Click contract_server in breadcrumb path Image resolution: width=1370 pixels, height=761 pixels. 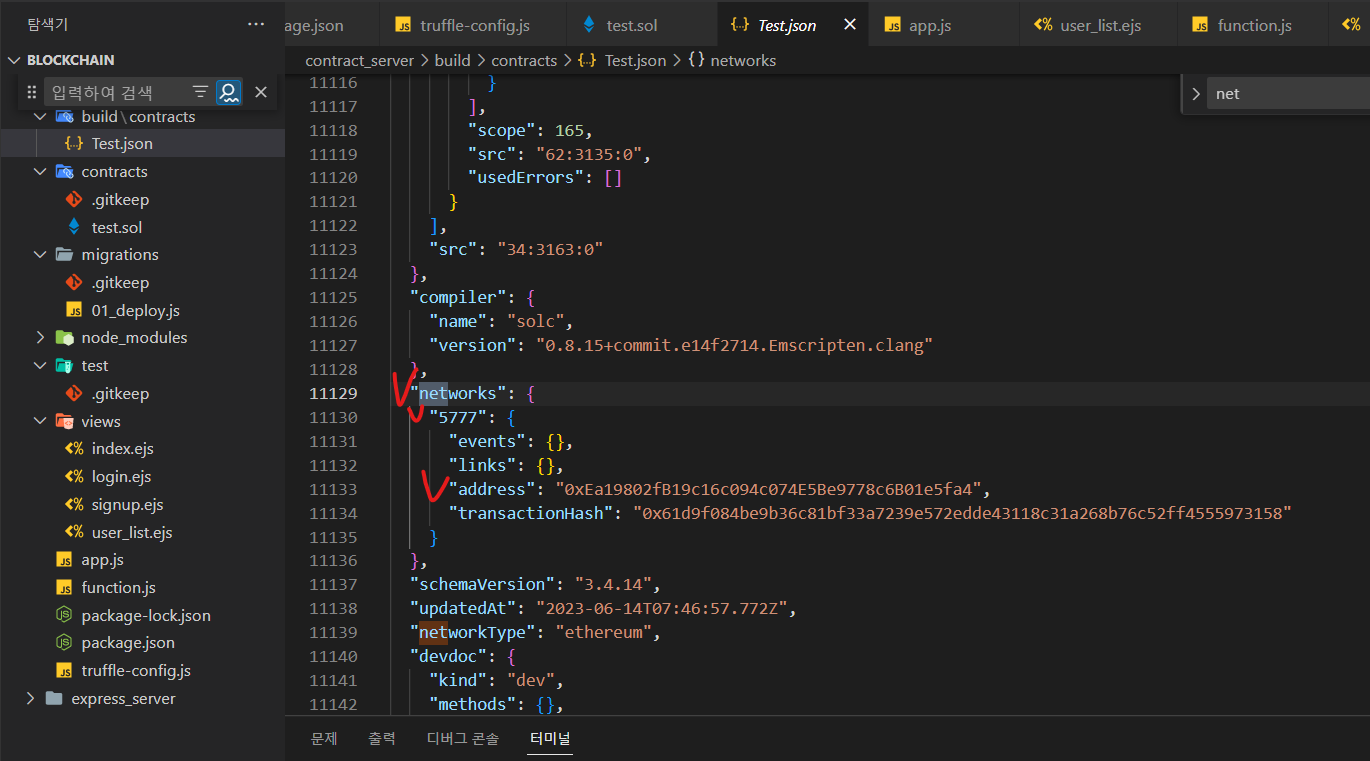359,60
